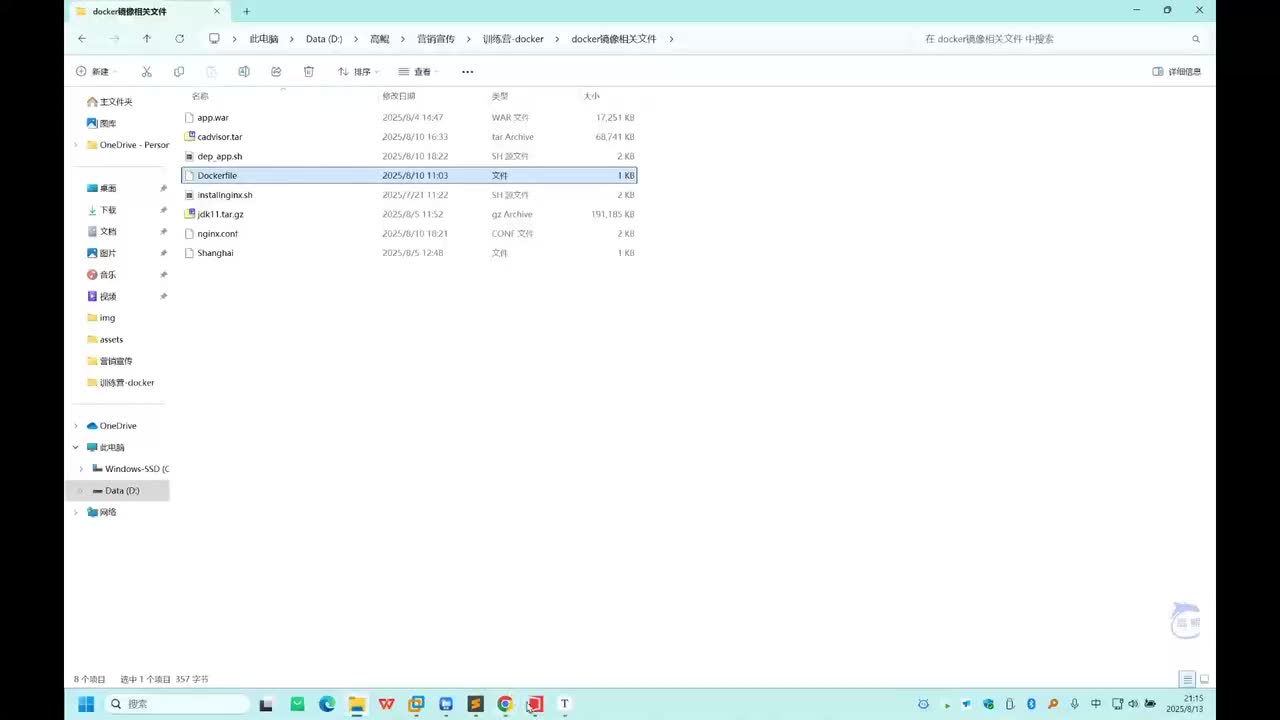Switch to details list view icon
This screenshot has height=720, width=1280.
point(1187,679)
